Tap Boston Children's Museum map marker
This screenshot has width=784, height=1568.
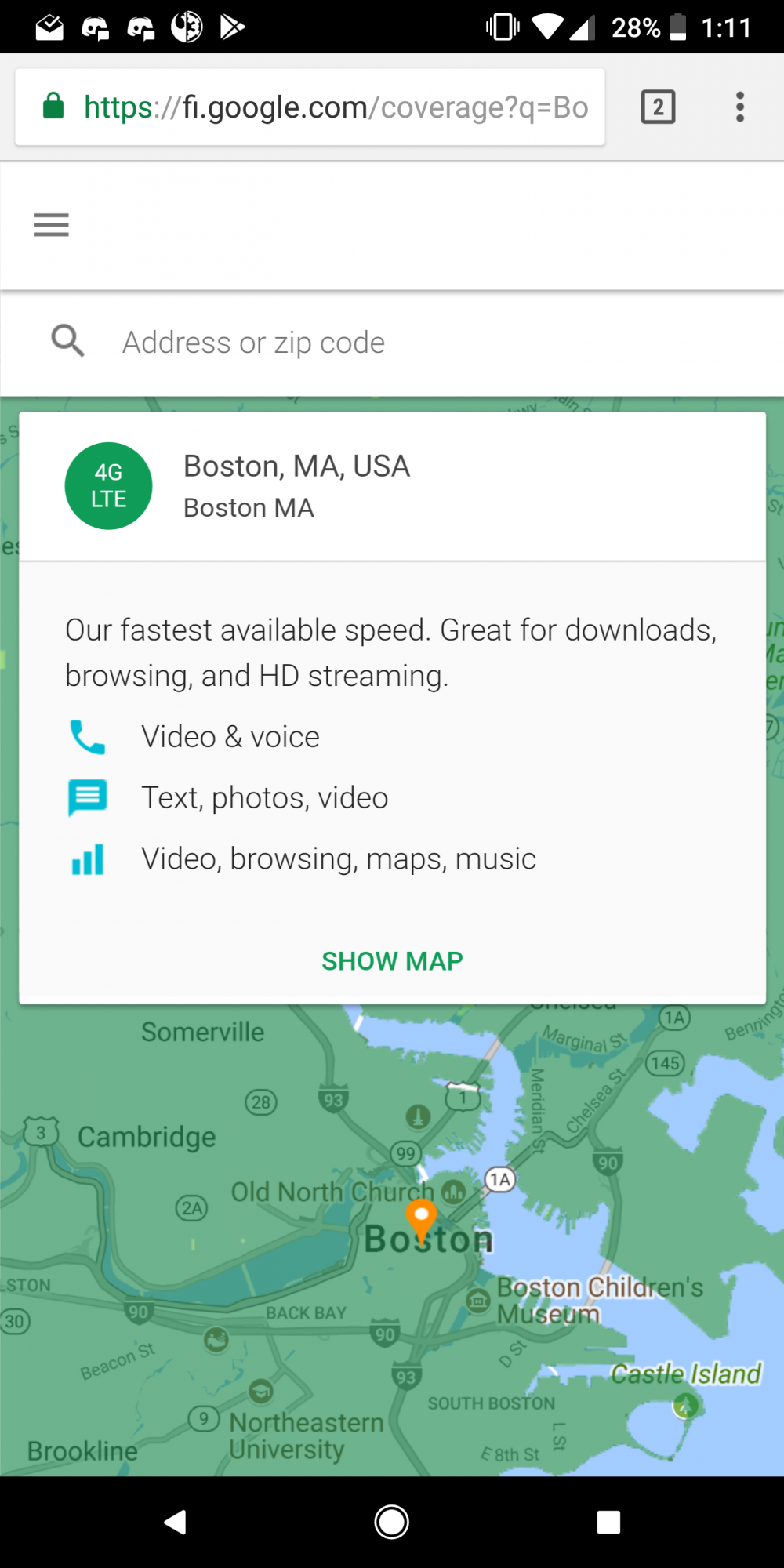coord(478,1301)
